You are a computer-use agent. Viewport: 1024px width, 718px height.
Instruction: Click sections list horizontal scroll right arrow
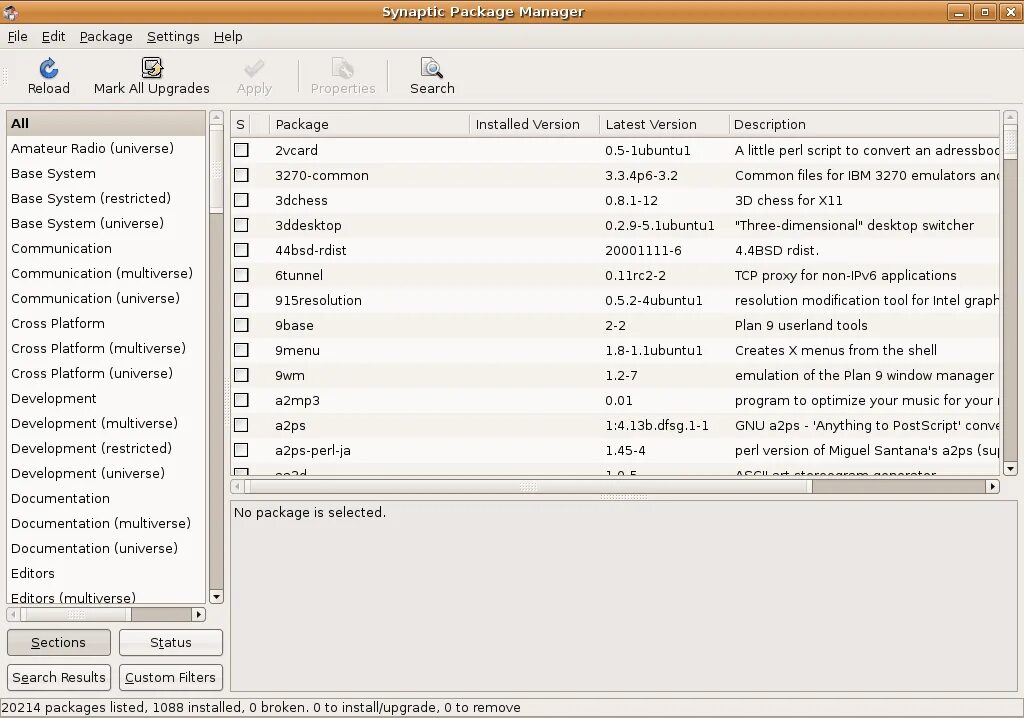click(199, 614)
